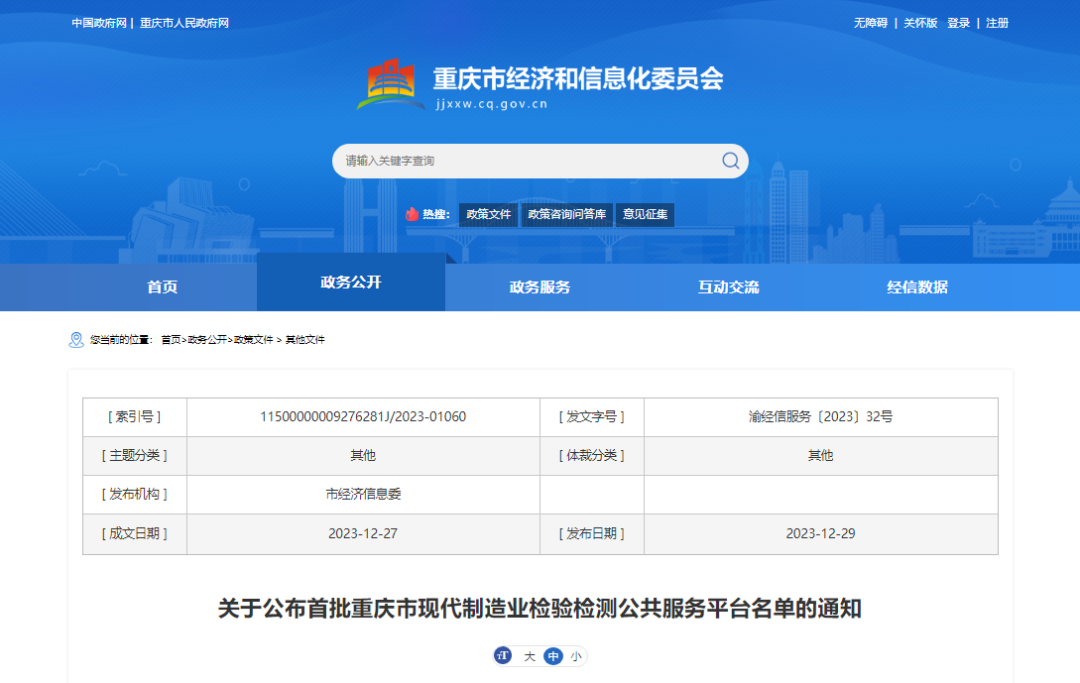Go to the 政务服务 tab
The image size is (1080, 683).
[x=540, y=287]
